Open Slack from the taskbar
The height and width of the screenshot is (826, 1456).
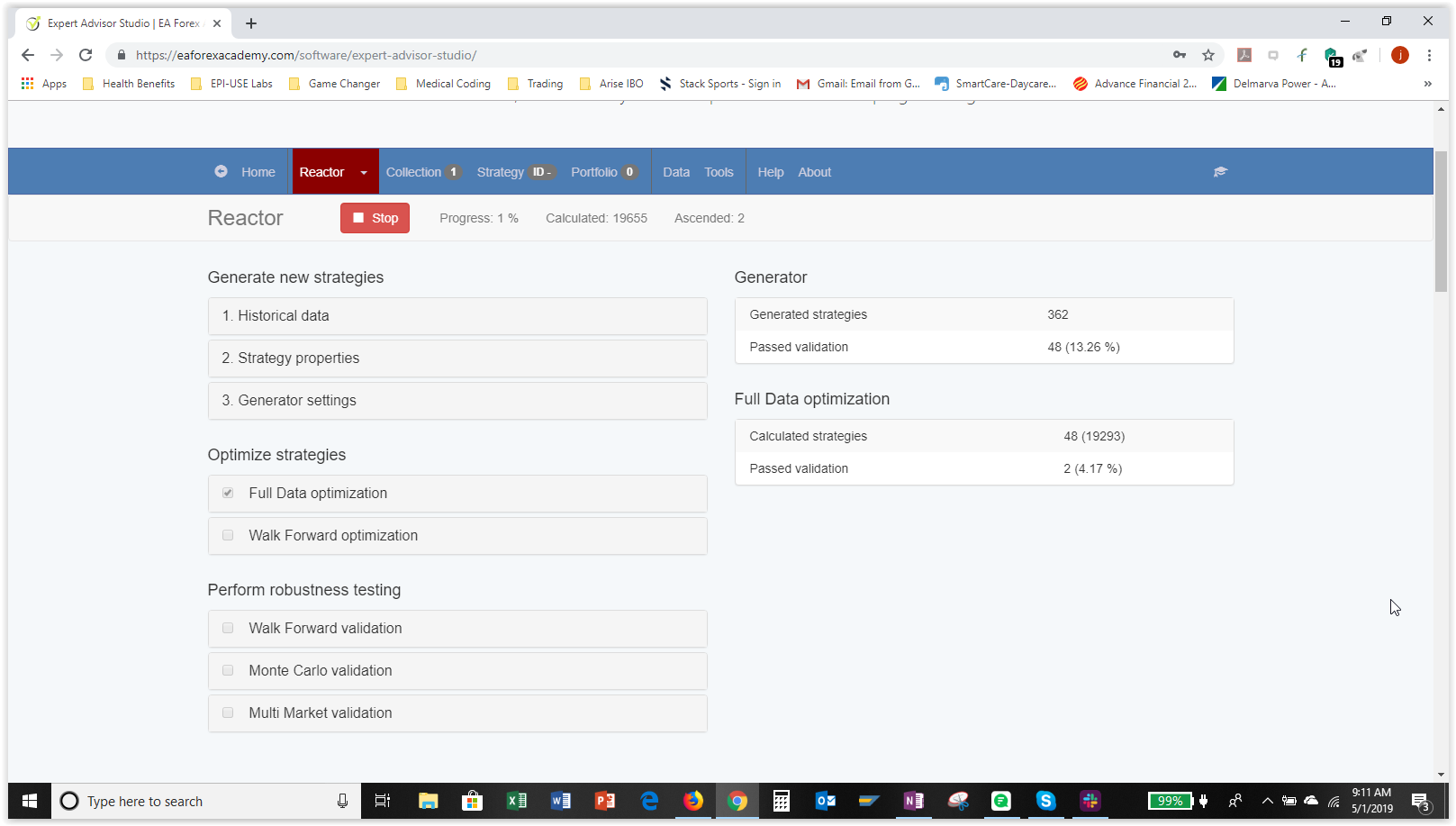click(x=1090, y=801)
